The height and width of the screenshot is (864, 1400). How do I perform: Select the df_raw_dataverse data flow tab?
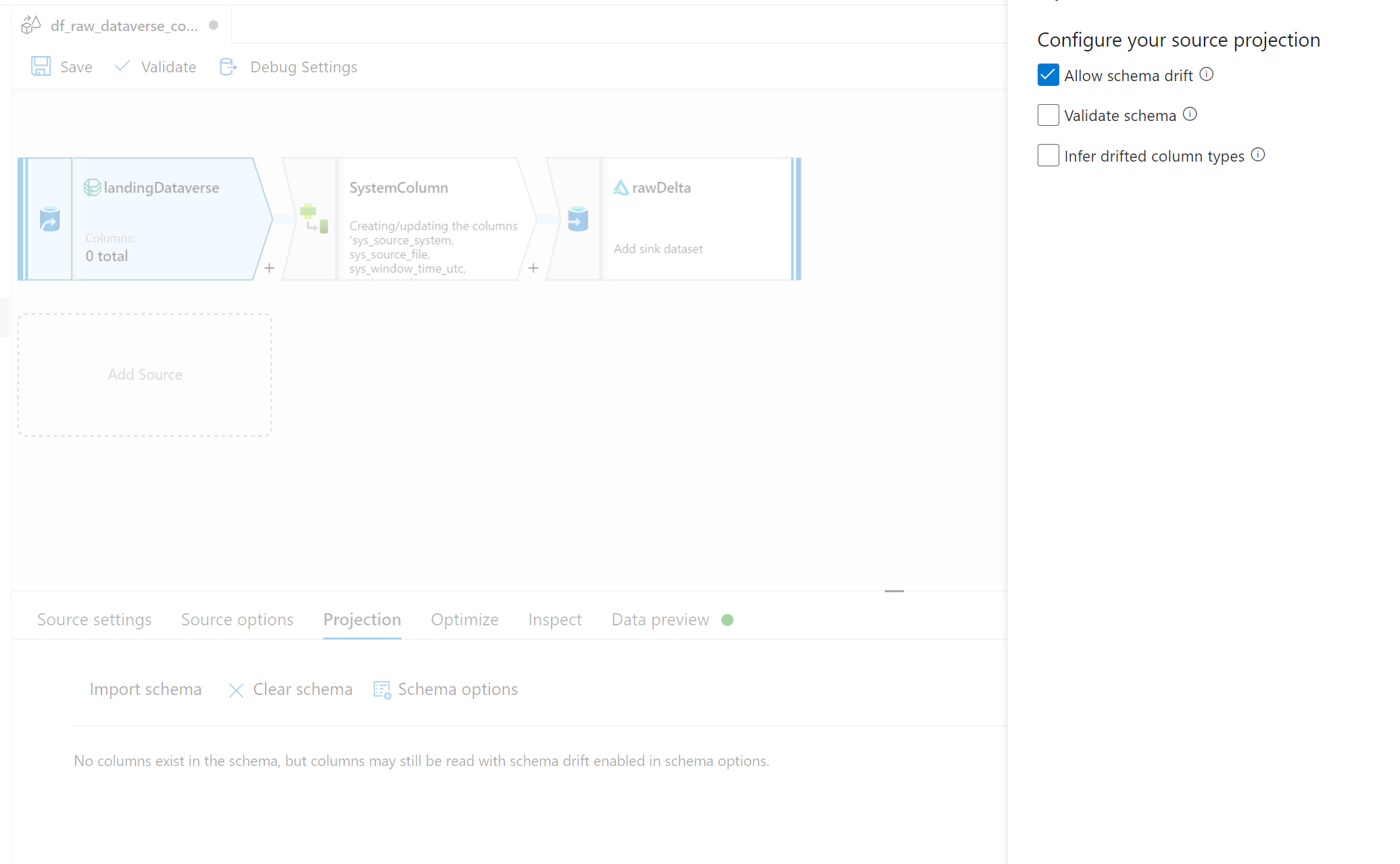pos(124,26)
